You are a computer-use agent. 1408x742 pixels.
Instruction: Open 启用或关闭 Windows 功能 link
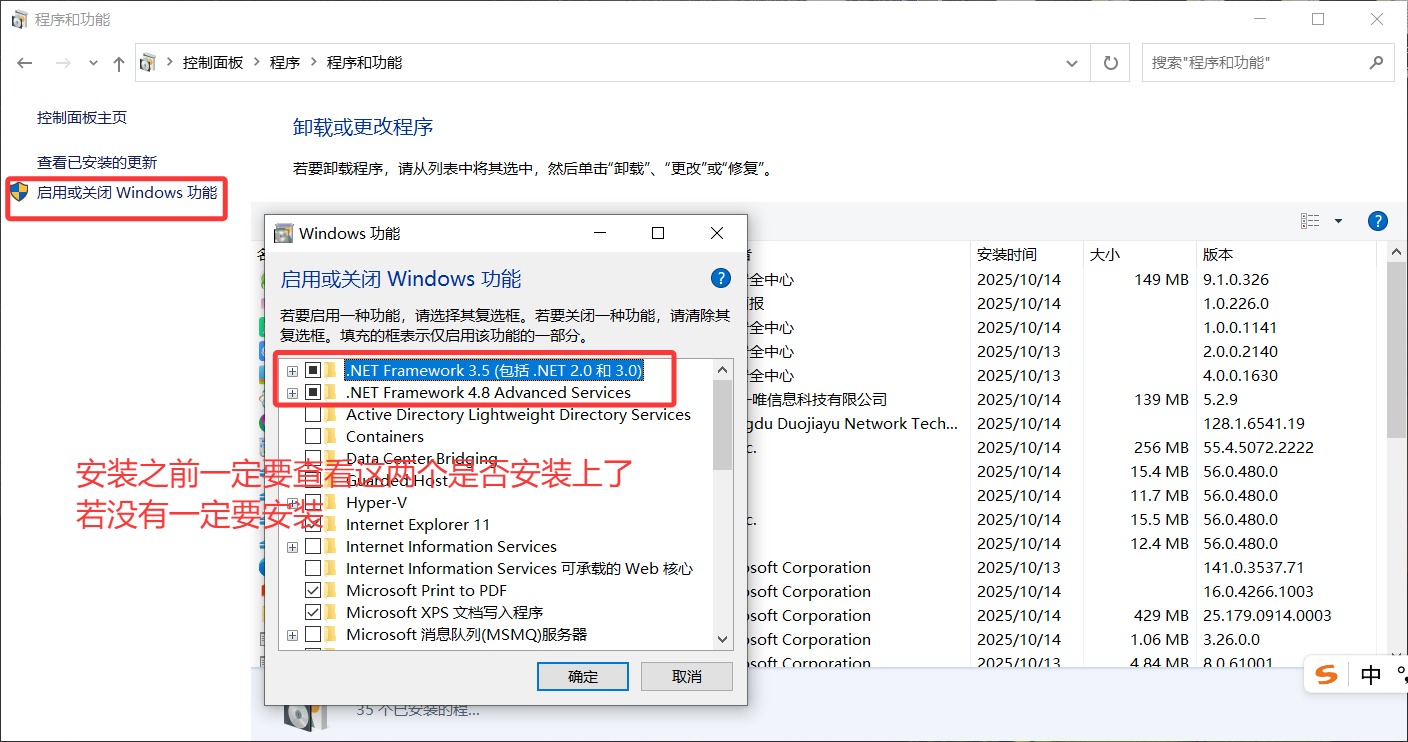tap(127, 192)
